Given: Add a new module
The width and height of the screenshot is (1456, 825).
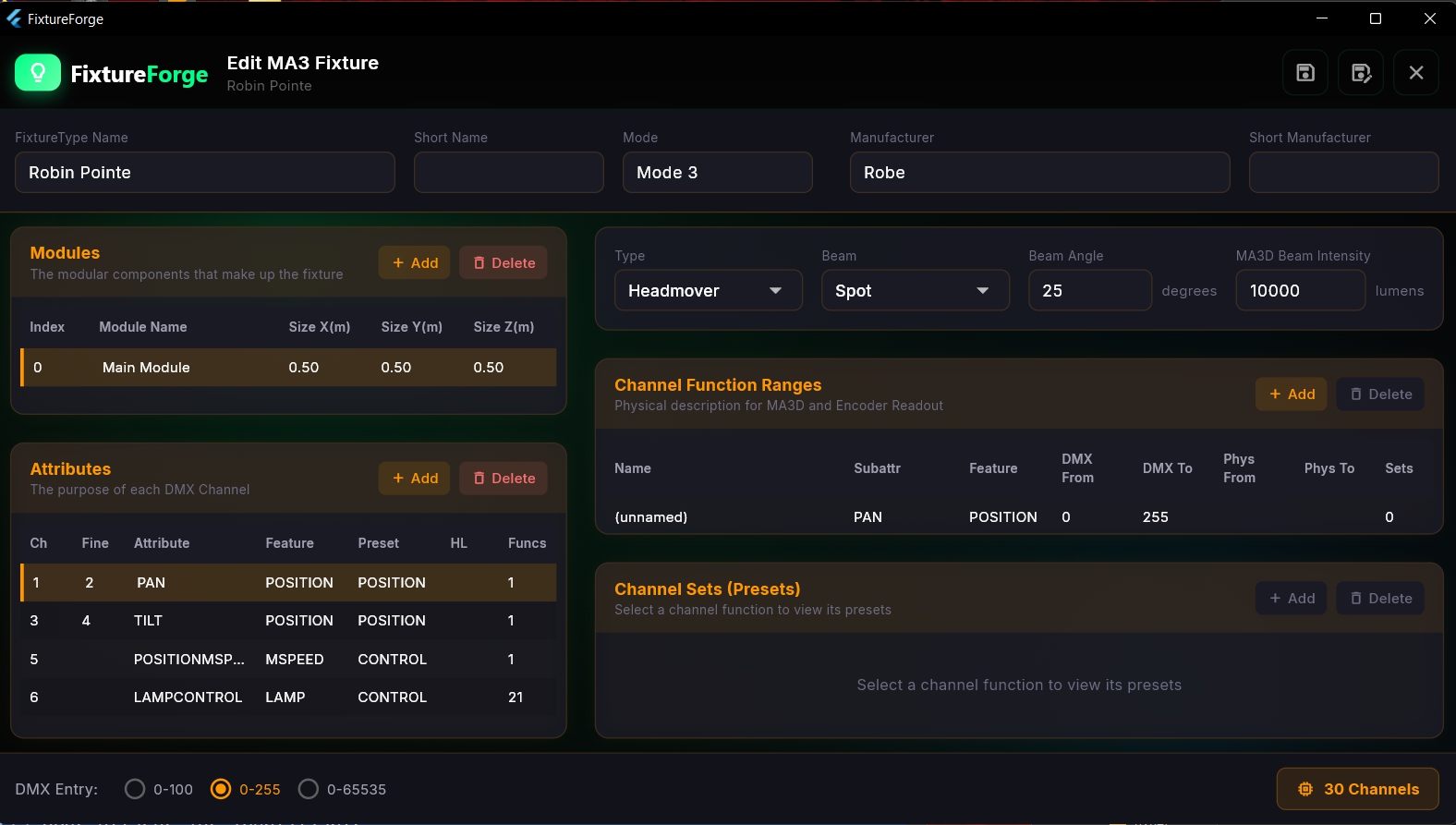Looking at the screenshot, I should point(414,263).
